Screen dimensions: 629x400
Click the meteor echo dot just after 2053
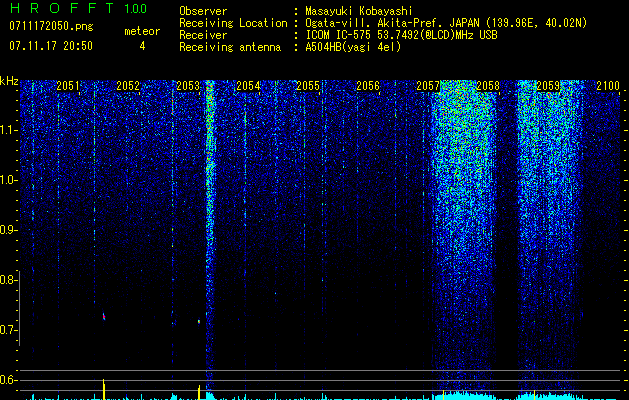[199, 321]
